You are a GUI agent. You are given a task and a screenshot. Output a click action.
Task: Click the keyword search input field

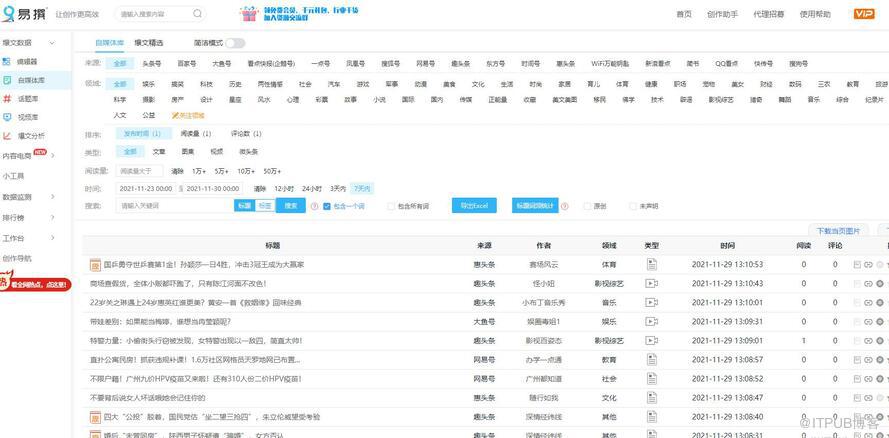coord(173,206)
